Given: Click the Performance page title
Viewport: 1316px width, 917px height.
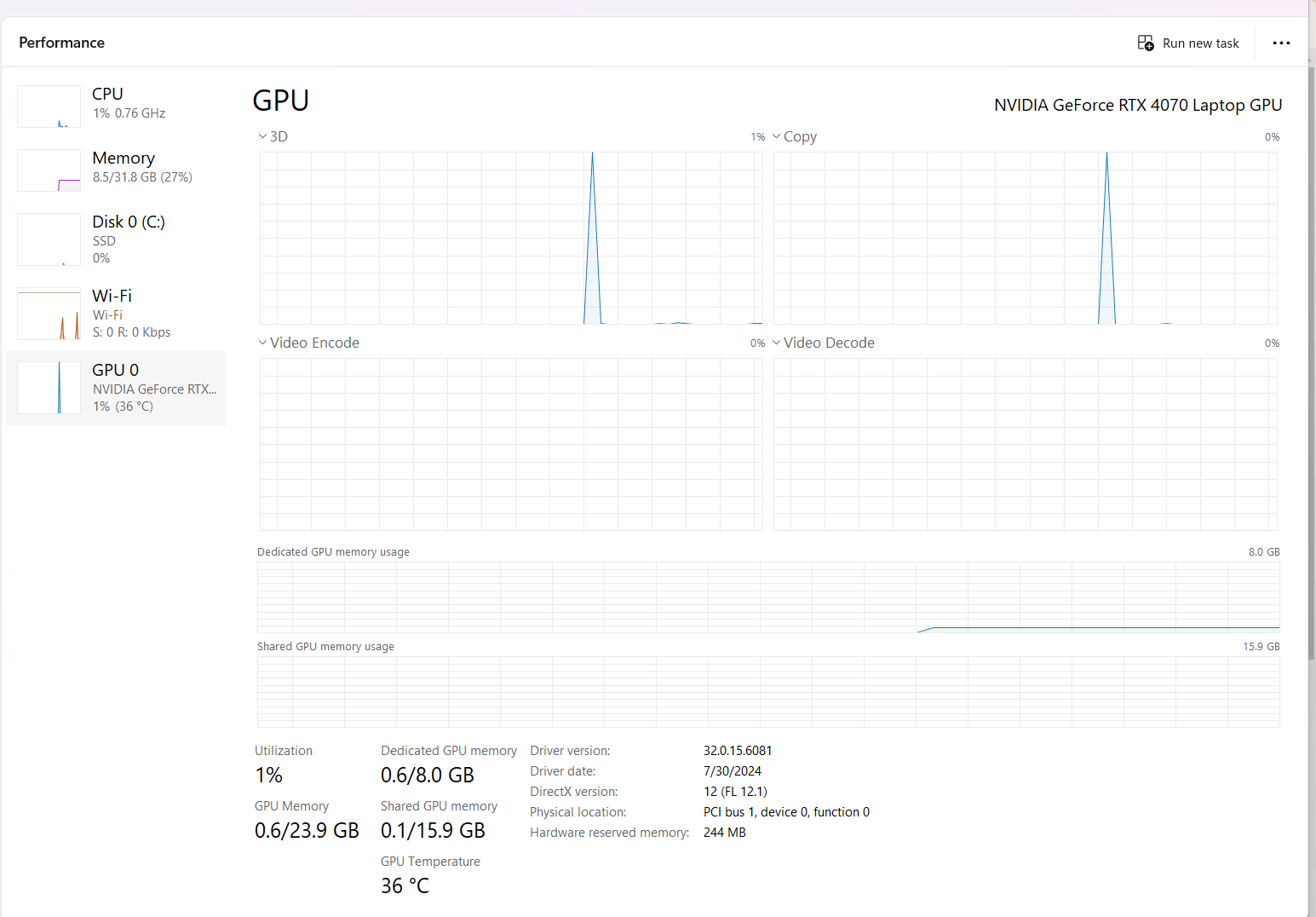Looking at the screenshot, I should [x=61, y=43].
